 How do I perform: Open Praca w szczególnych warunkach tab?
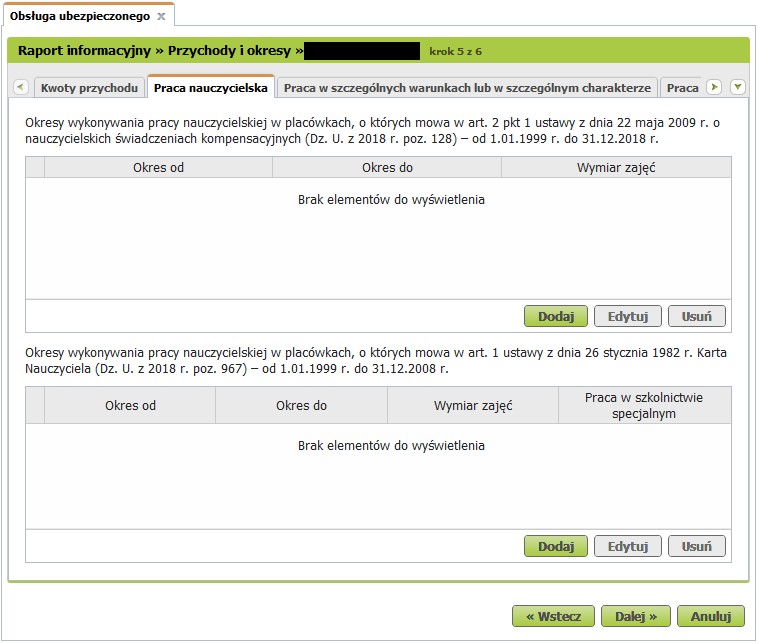click(467, 88)
